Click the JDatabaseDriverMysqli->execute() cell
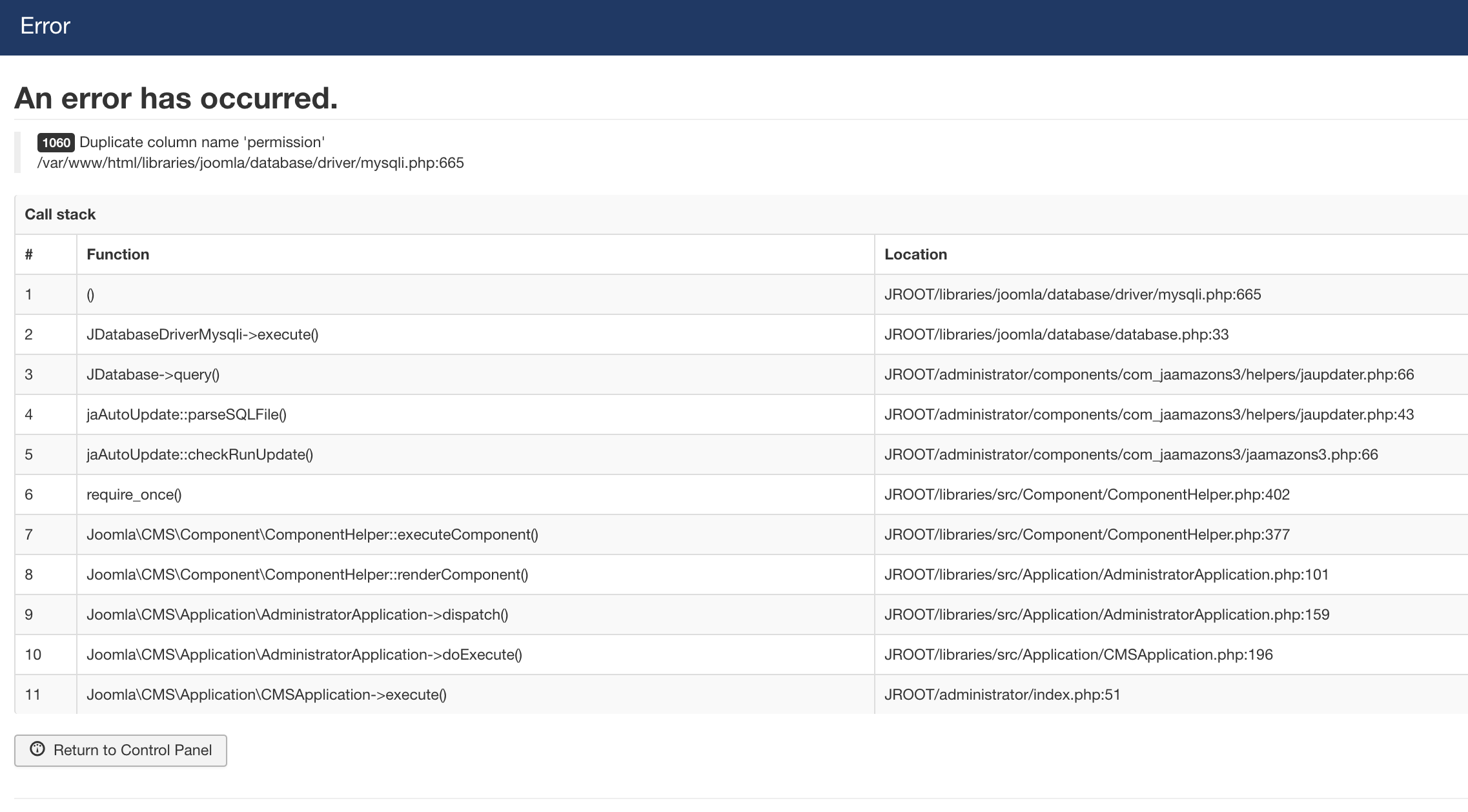1468x812 pixels. [202, 335]
